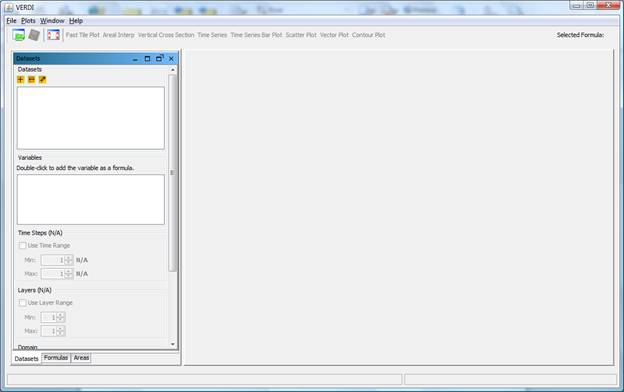Click the Fast Tile Plot button

pyautogui.click(x=83, y=35)
